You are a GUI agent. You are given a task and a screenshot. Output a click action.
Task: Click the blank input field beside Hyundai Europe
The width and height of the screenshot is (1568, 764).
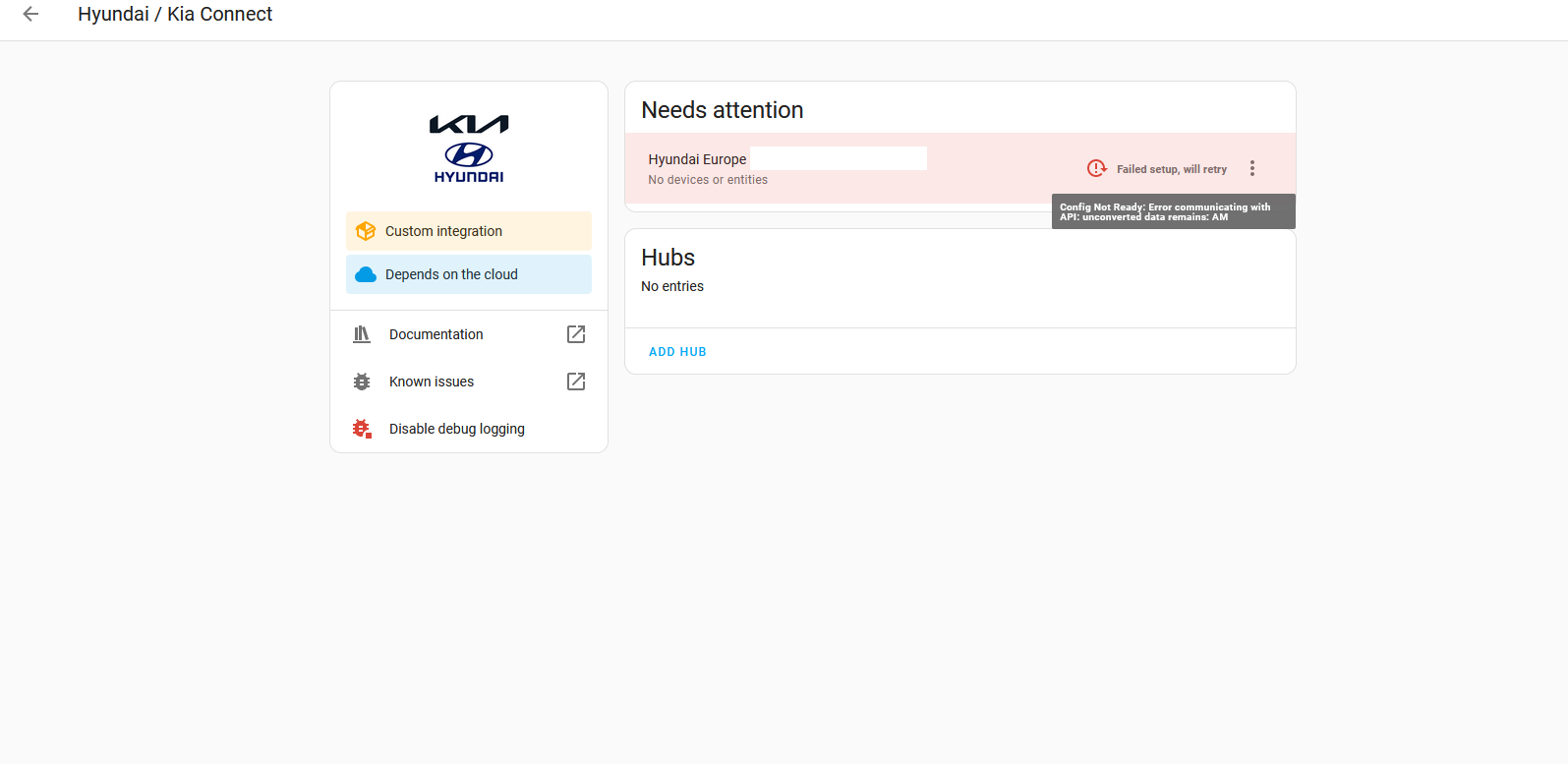838,158
